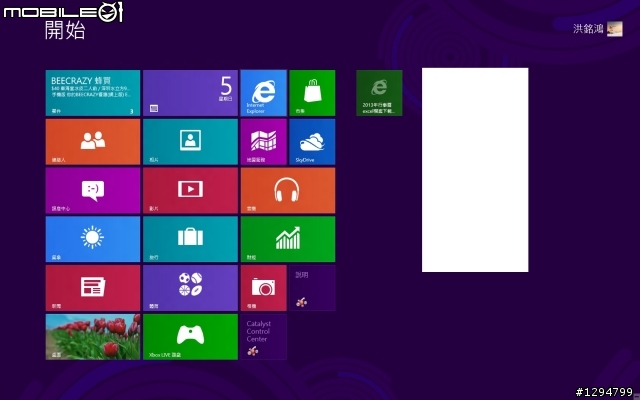The height and width of the screenshot is (400, 640).
Task: Open the Video play-button tile
Action: pos(190,191)
